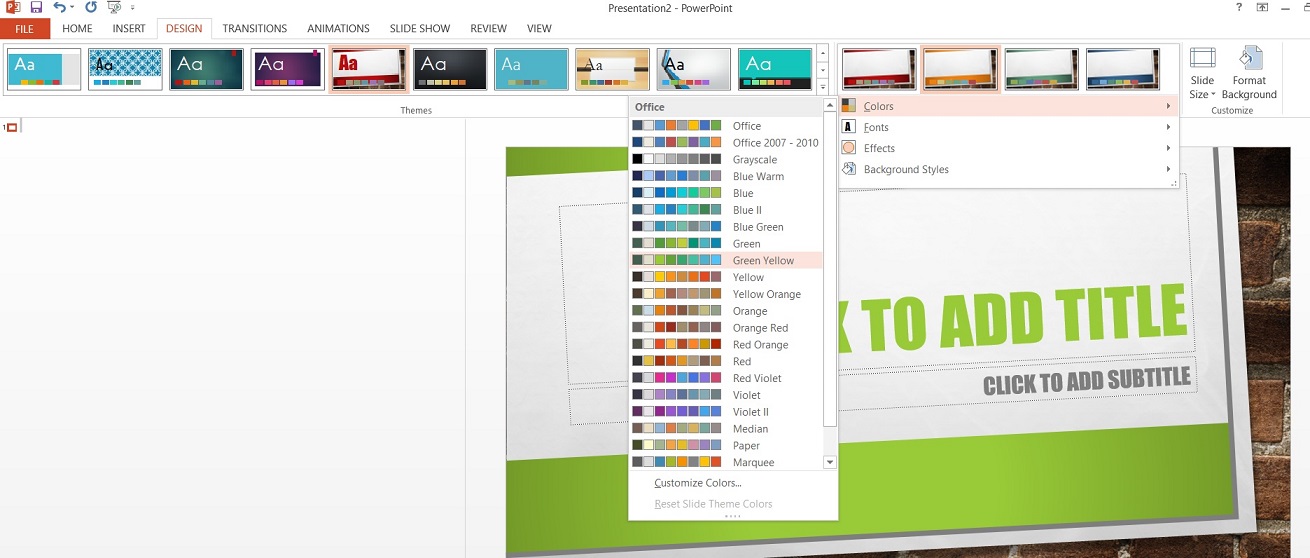The image size is (1310, 558).
Task: Open the File tab
Action: (x=25, y=29)
